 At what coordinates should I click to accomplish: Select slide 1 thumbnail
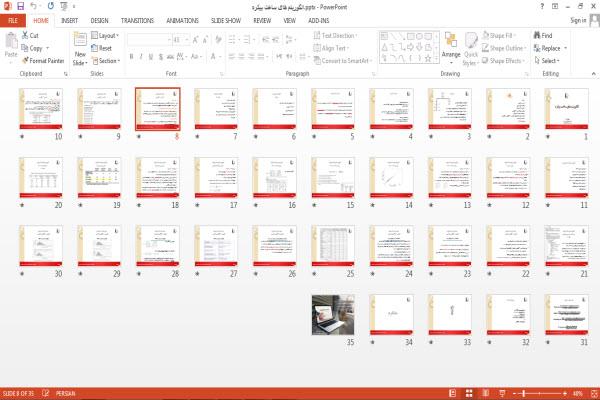pyautogui.click(x=566, y=109)
